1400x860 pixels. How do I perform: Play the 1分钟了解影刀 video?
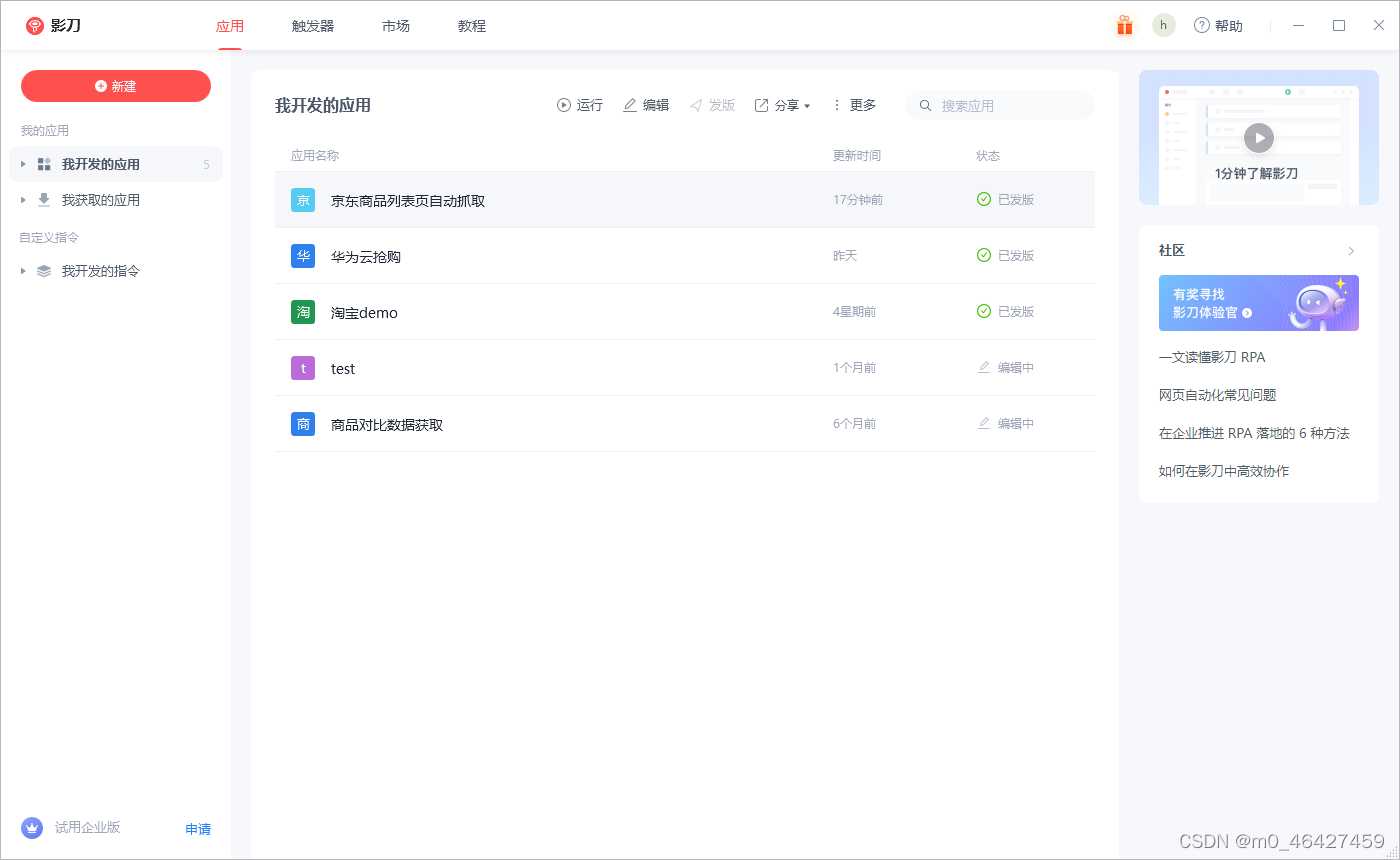pyautogui.click(x=1259, y=137)
